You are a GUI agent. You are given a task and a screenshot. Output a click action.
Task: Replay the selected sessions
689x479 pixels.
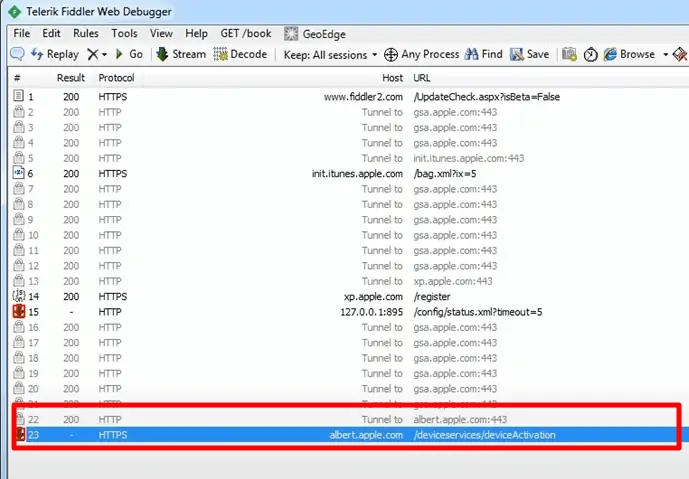pos(55,54)
